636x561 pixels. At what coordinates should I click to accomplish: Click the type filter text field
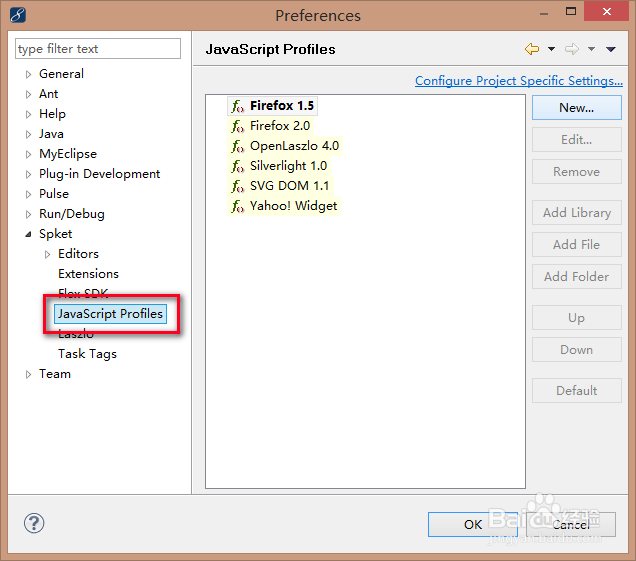coord(98,49)
